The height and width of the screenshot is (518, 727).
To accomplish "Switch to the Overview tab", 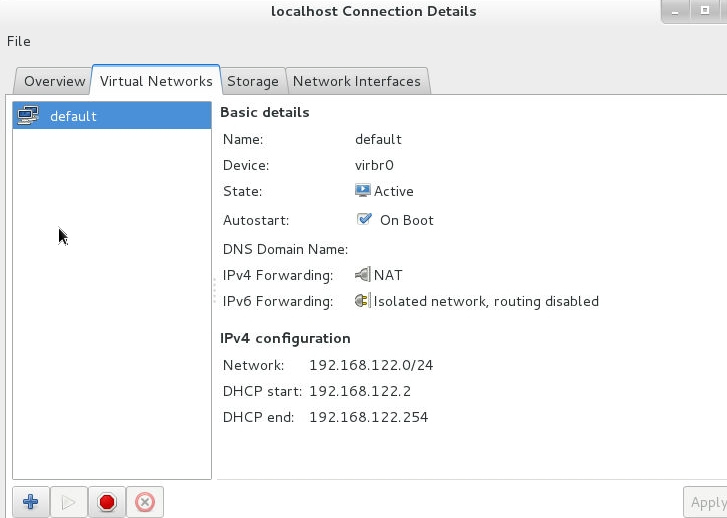I will (x=54, y=81).
